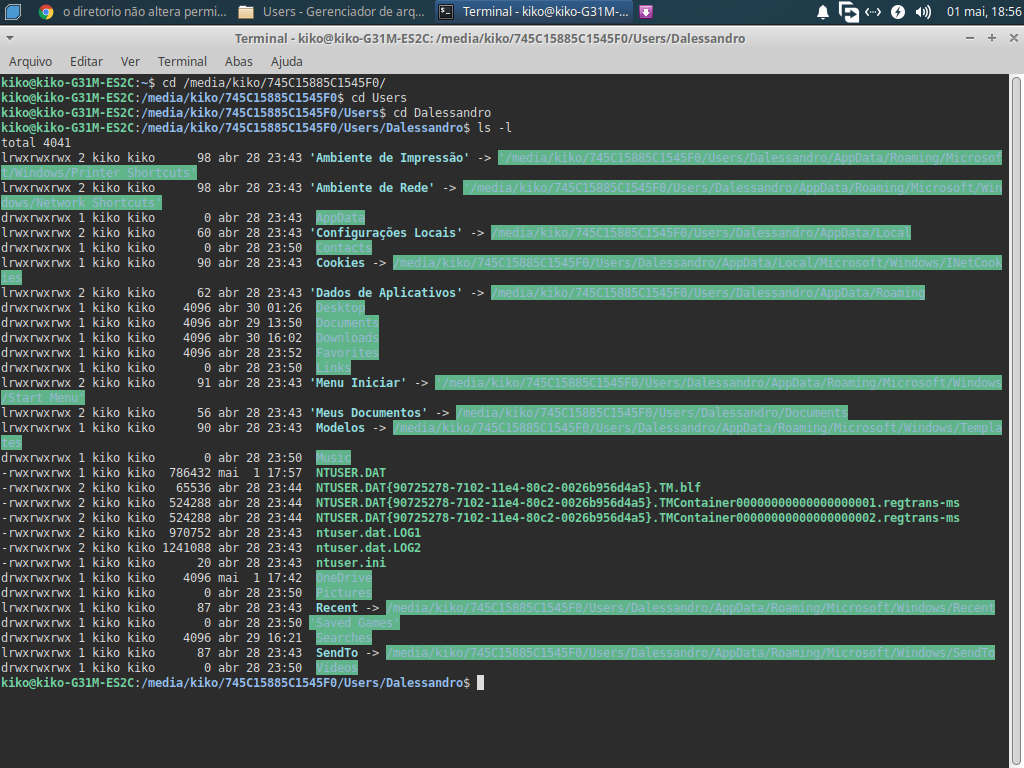The height and width of the screenshot is (768, 1024).
Task: Maximize the Terminal window
Action: click(991, 39)
